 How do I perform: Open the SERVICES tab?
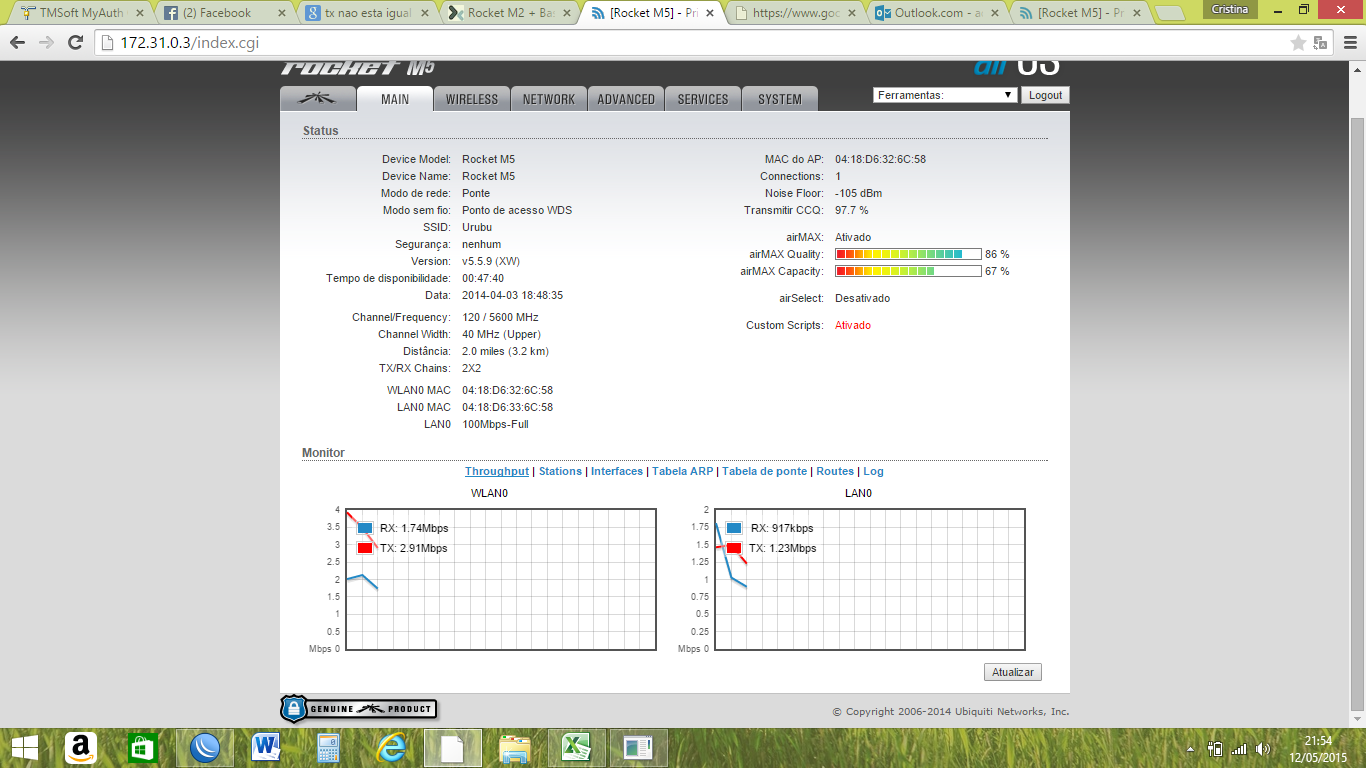pyautogui.click(x=703, y=99)
